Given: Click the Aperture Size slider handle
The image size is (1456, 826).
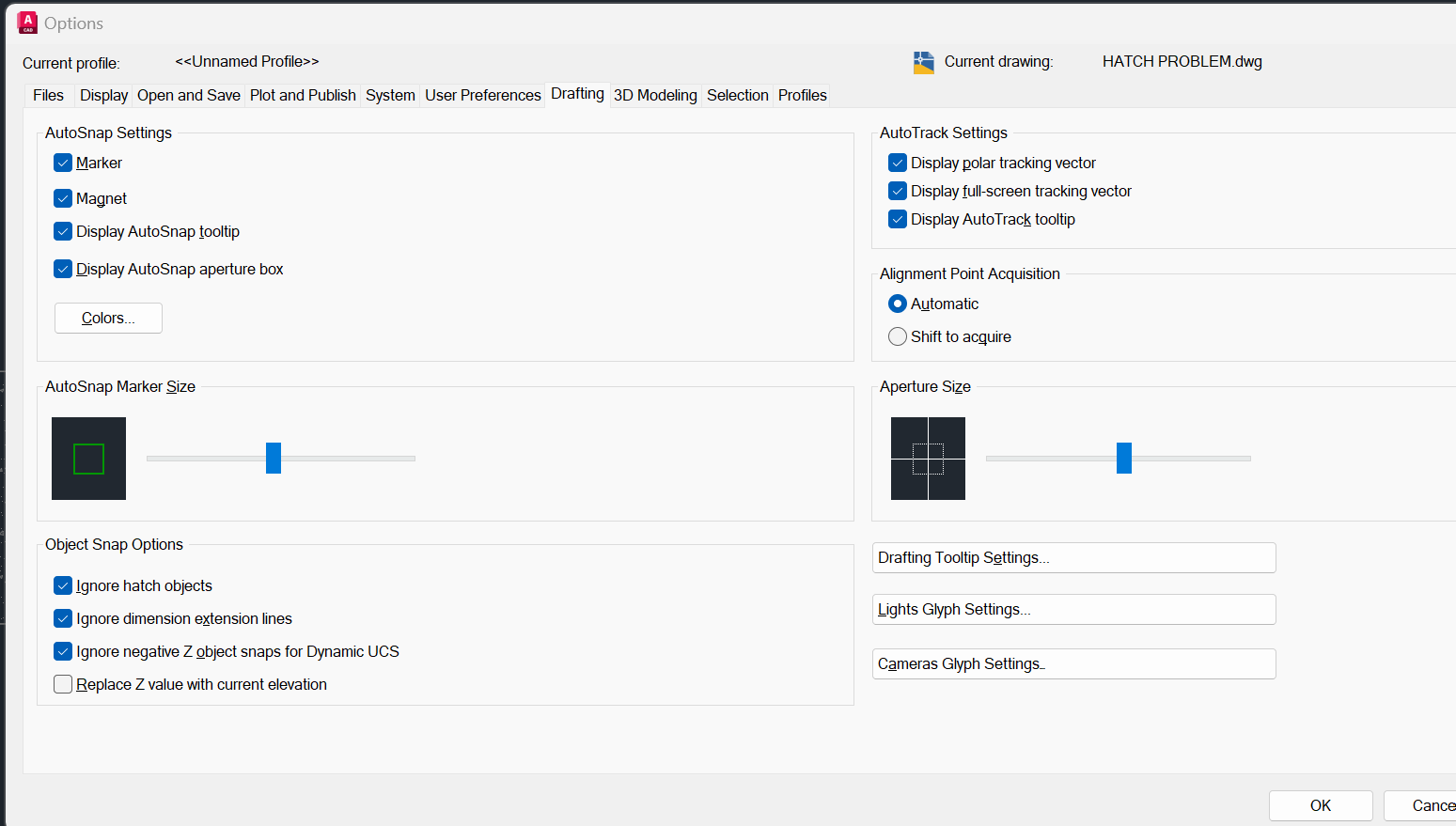Looking at the screenshot, I should (x=1124, y=459).
